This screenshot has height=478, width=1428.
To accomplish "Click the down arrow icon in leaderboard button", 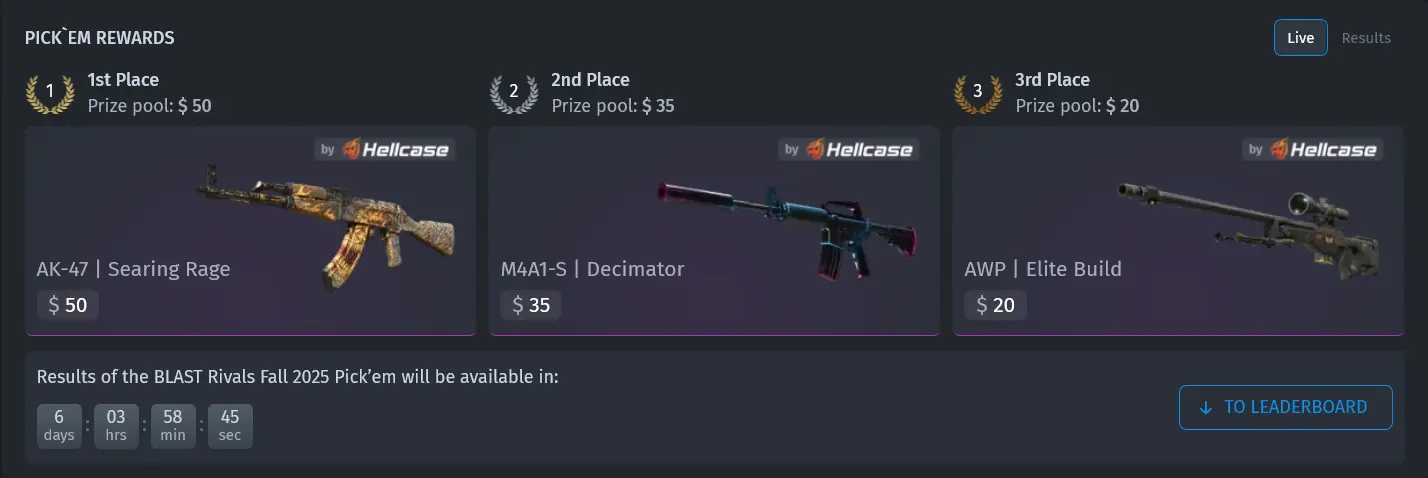I will (1205, 408).
